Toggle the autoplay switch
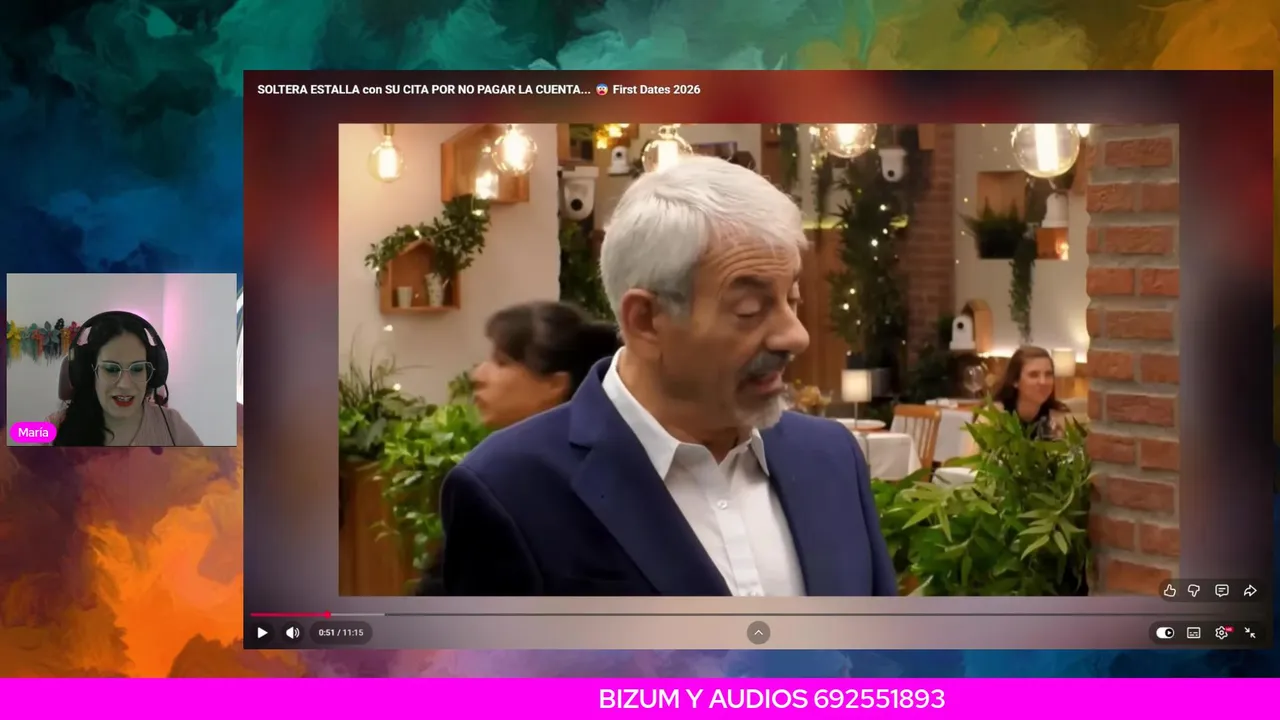 point(1165,633)
